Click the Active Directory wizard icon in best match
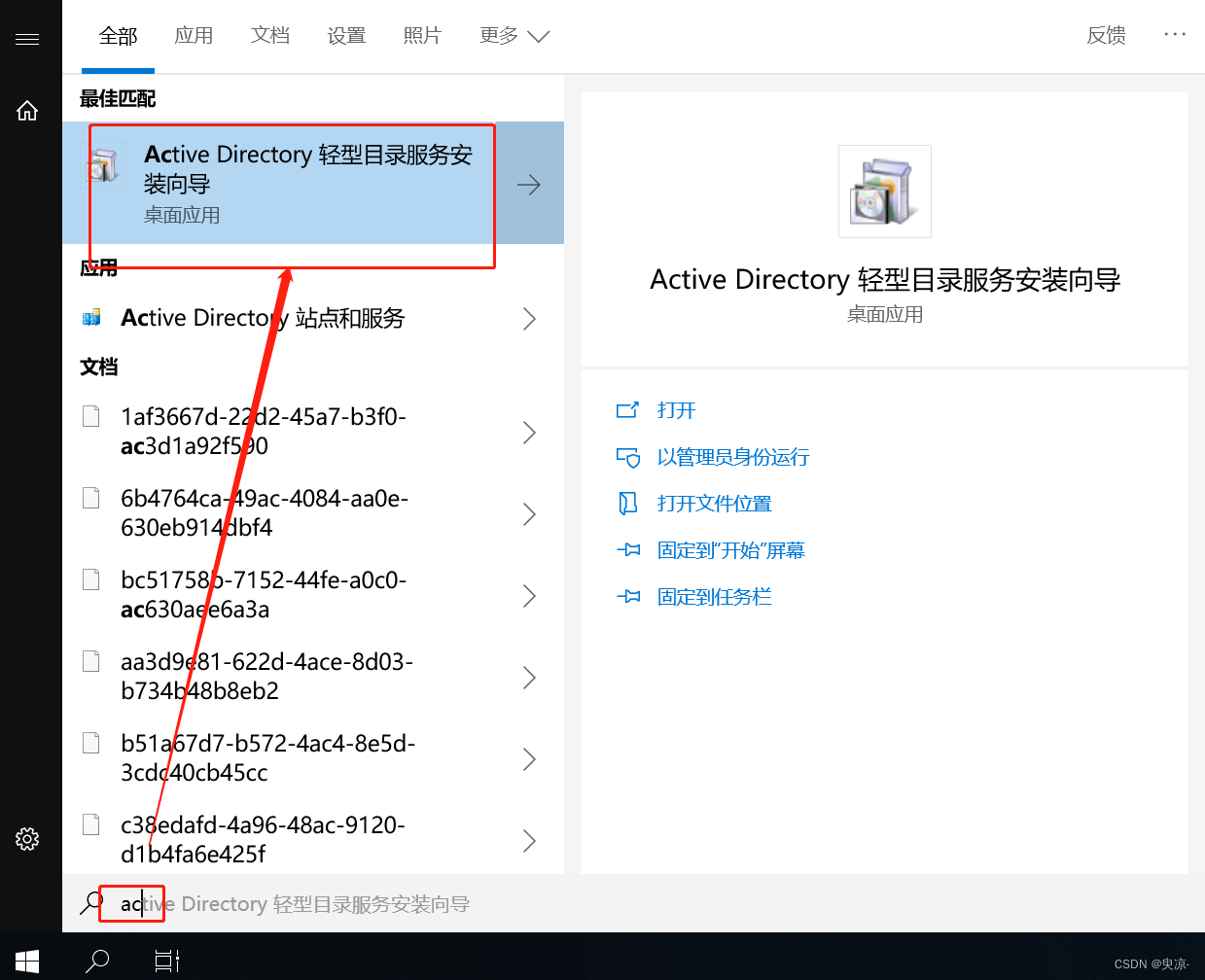Image resolution: width=1205 pixels, height=980 pixels. (103, 165)
